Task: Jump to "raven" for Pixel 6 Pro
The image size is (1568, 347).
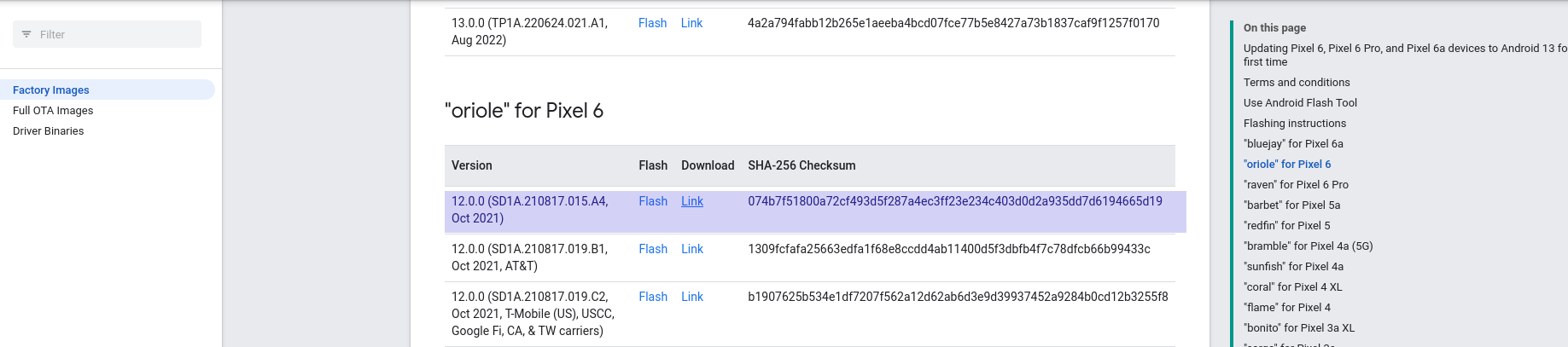Action: coord(1296,184)
